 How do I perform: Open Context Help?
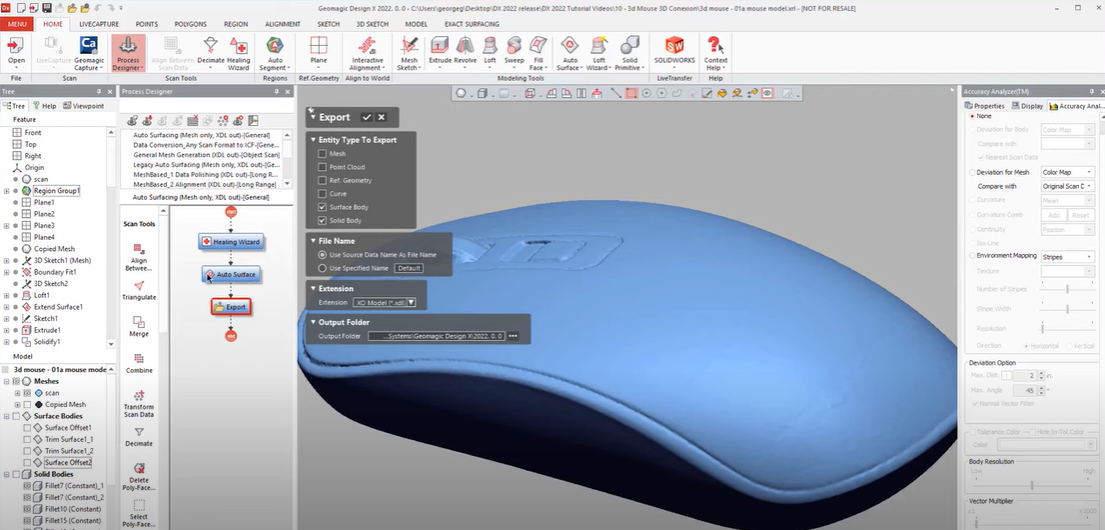click(715, 53)
